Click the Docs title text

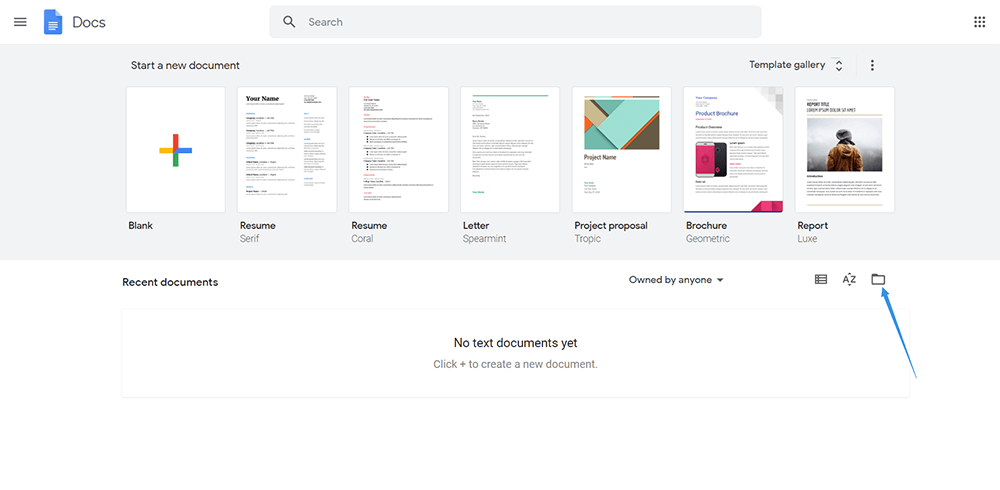coord(89,22)
